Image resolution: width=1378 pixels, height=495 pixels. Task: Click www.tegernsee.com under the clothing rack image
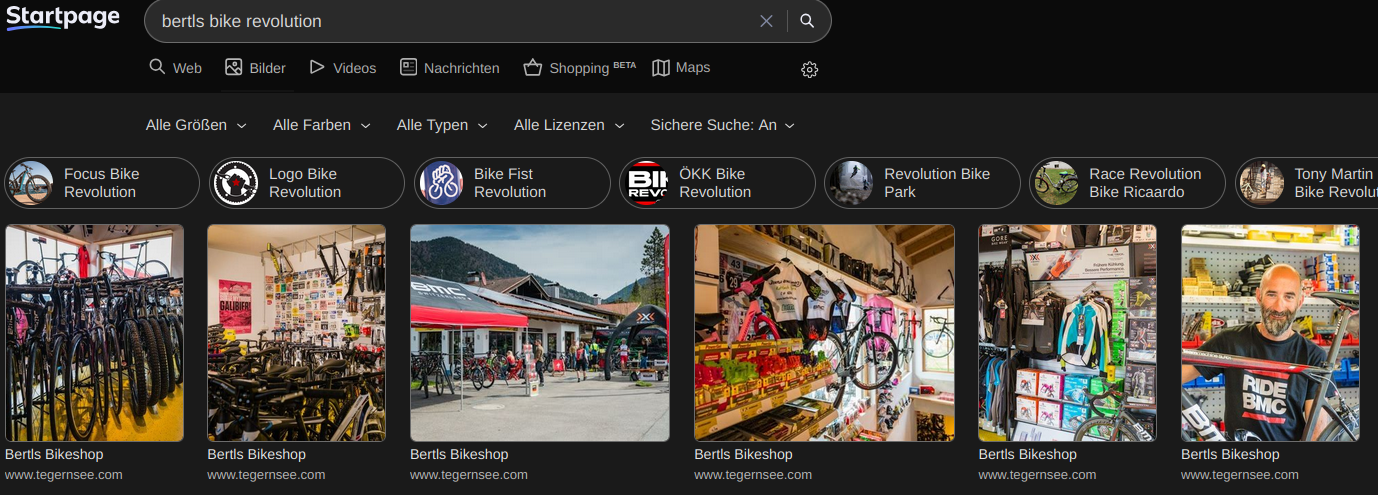[1037, 475]
